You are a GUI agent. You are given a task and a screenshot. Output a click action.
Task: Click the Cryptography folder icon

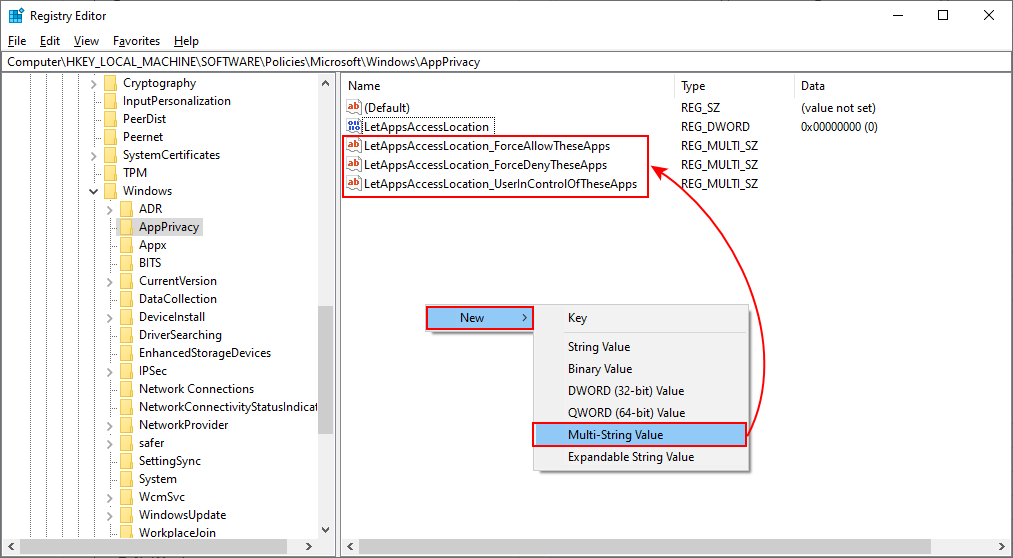110,83
